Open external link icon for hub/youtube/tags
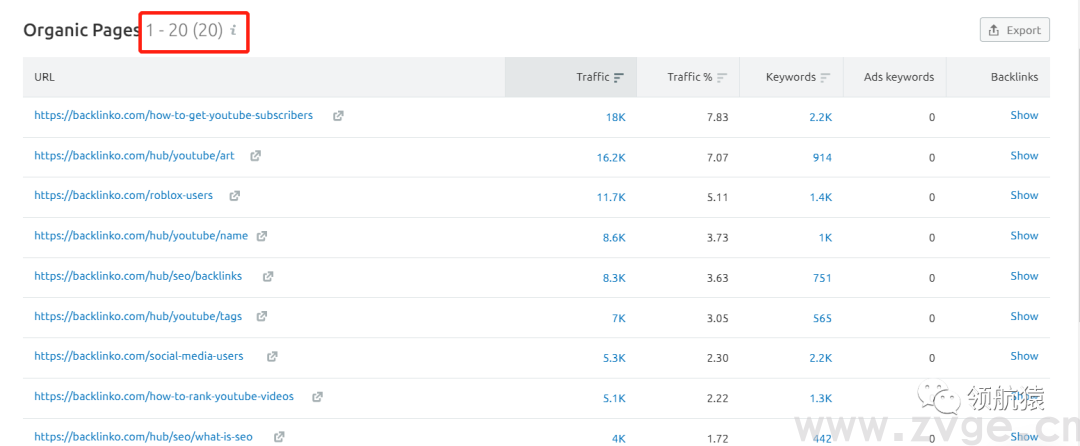1080x446 pixels. [262, 316]
